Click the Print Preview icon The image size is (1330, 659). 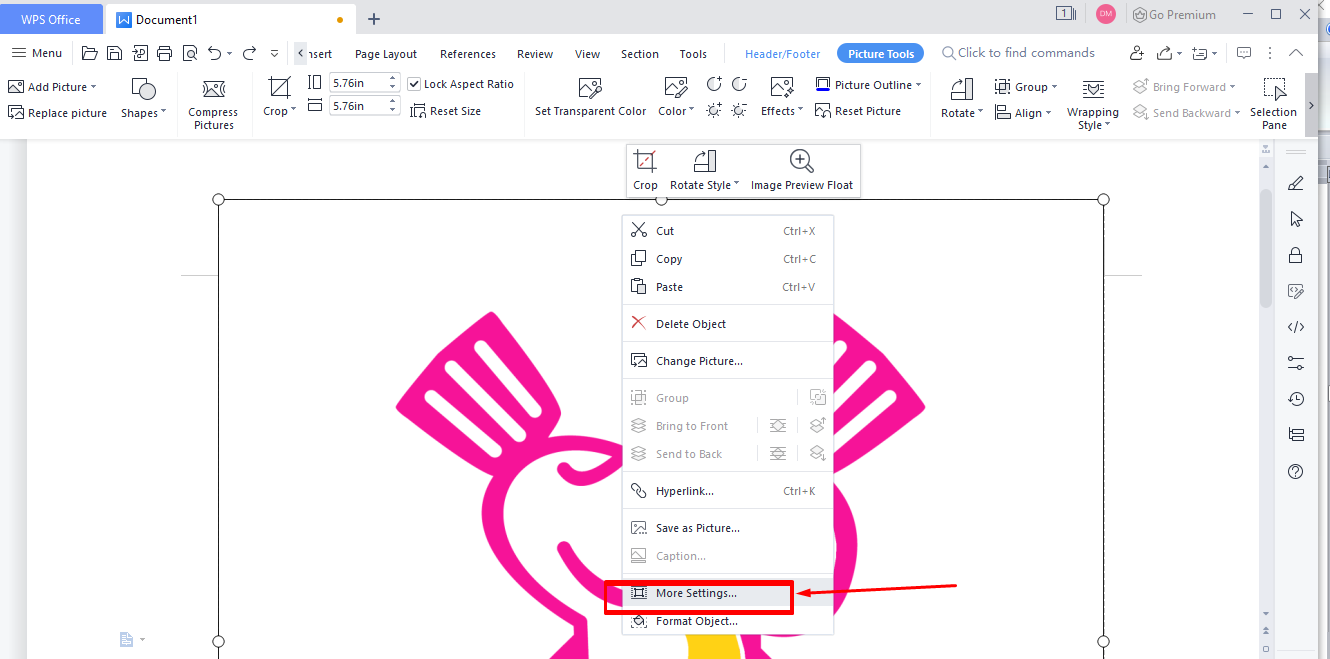coord(189,53)
